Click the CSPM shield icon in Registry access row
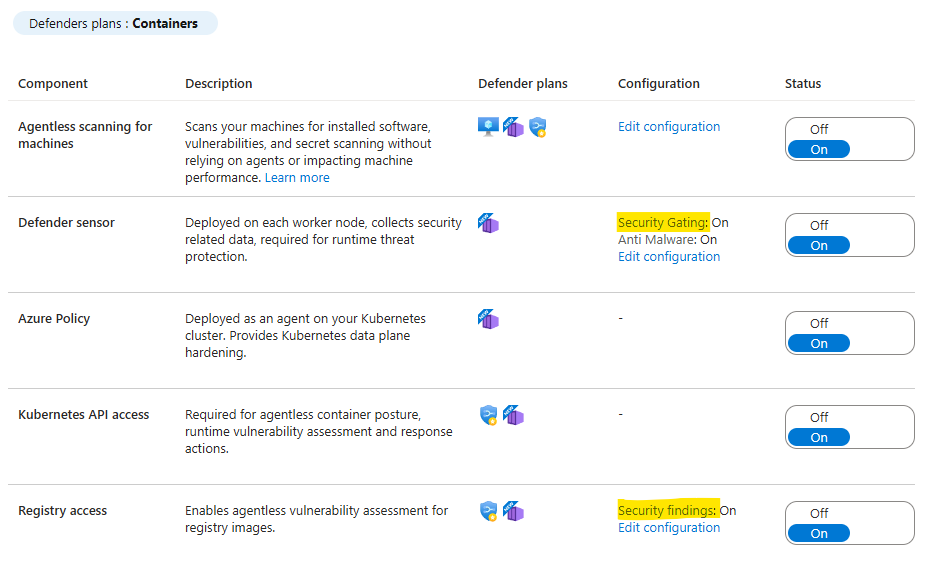Screen dimensions: 926x571 pyautogui.click(x=488, y=511)
